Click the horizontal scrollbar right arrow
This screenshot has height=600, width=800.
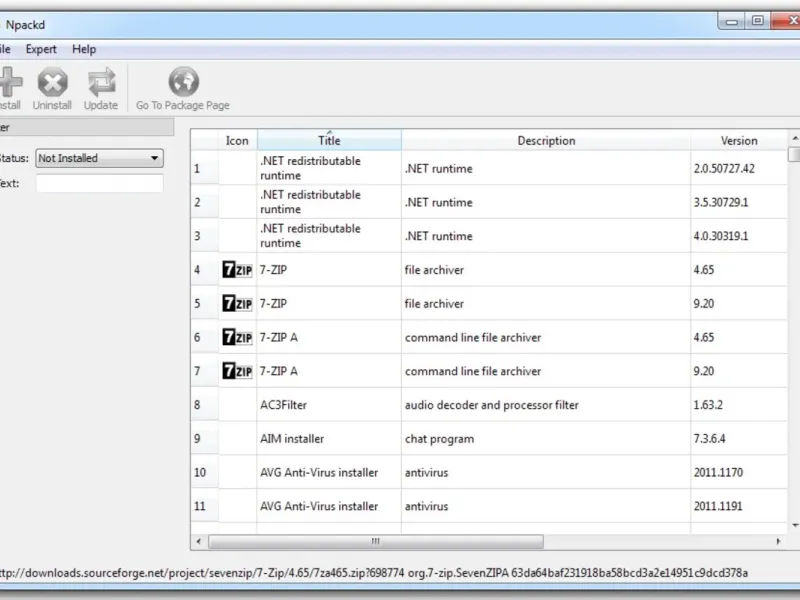tap(778, 541)
